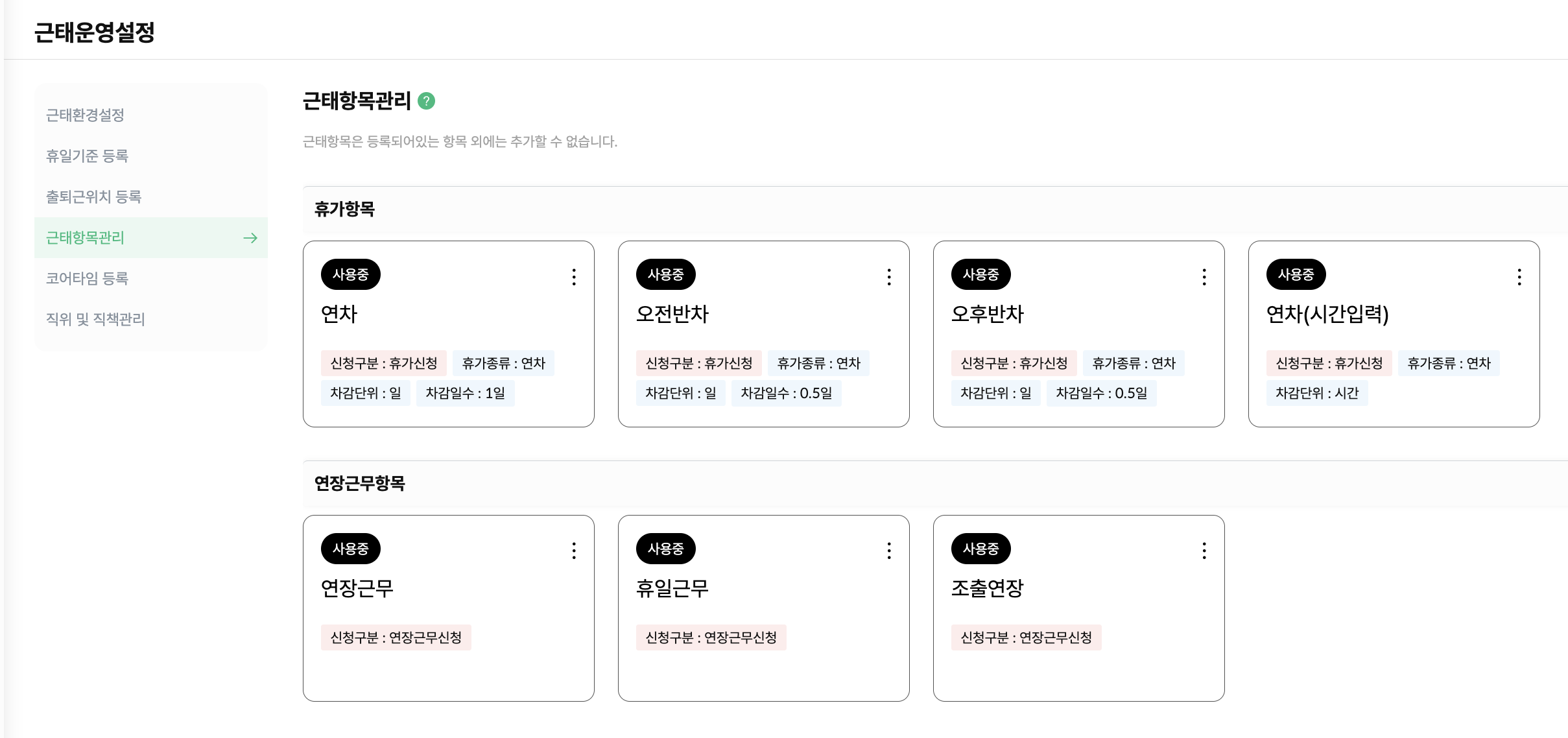Open more options for 조출연장 card
Screen dimensions: 1568x738
(1204, 551)
